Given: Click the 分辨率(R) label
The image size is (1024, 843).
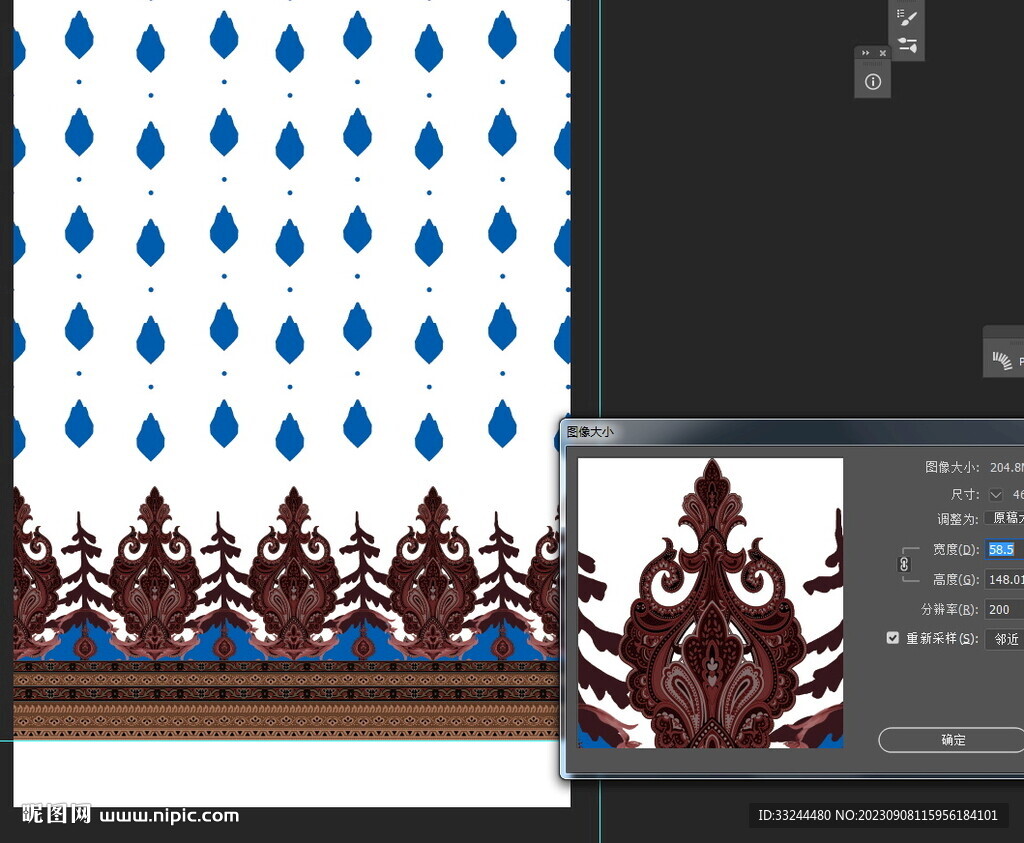Looking at the screenshot, I should 950,609.
